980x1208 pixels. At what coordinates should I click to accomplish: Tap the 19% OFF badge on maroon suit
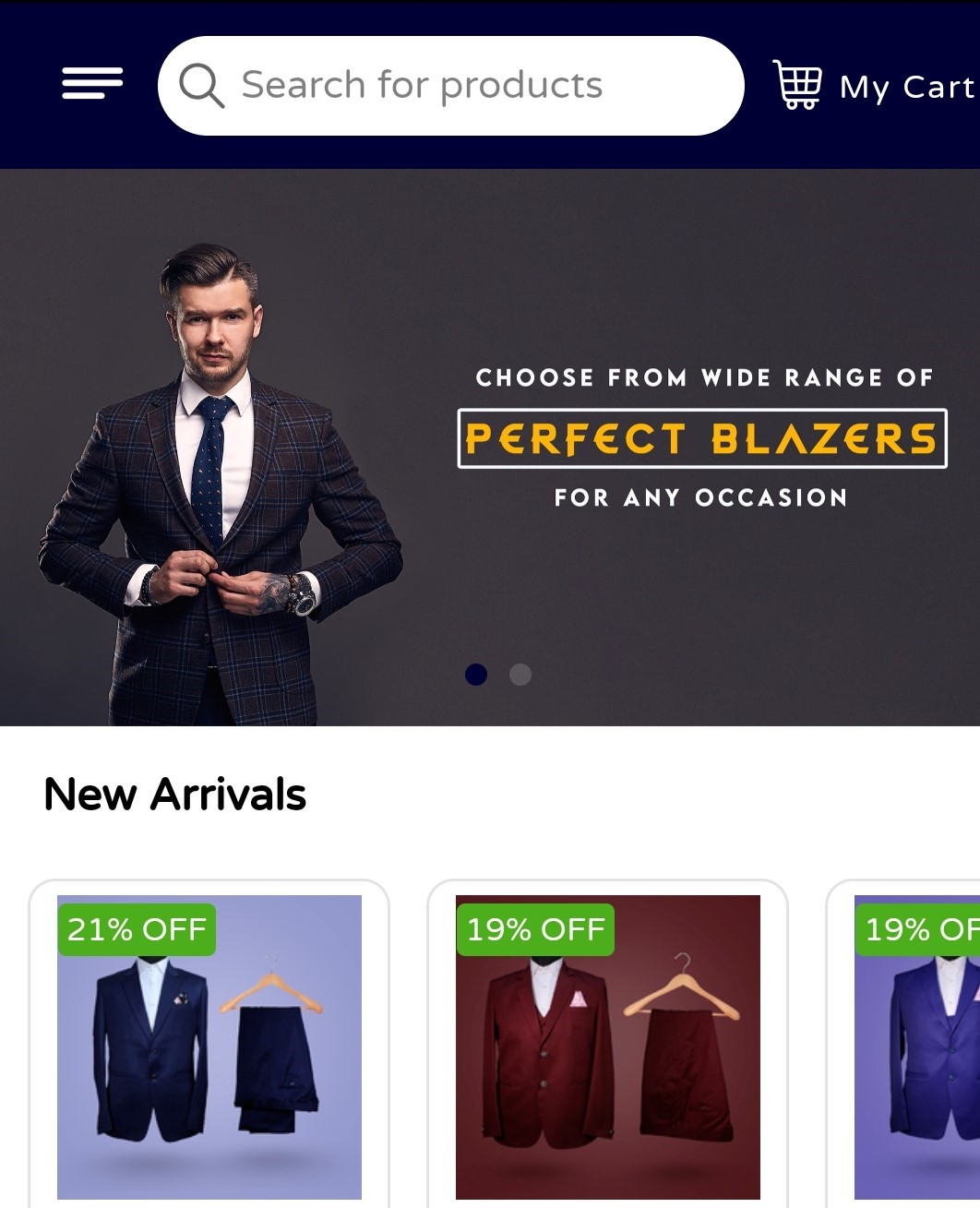535,929
